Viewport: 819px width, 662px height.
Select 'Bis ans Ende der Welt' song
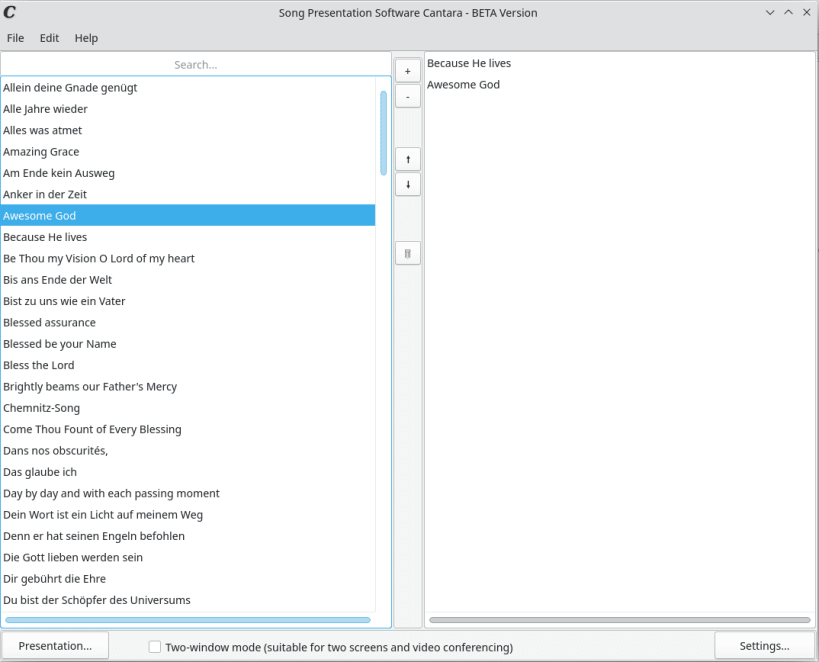tap(188, 280)
